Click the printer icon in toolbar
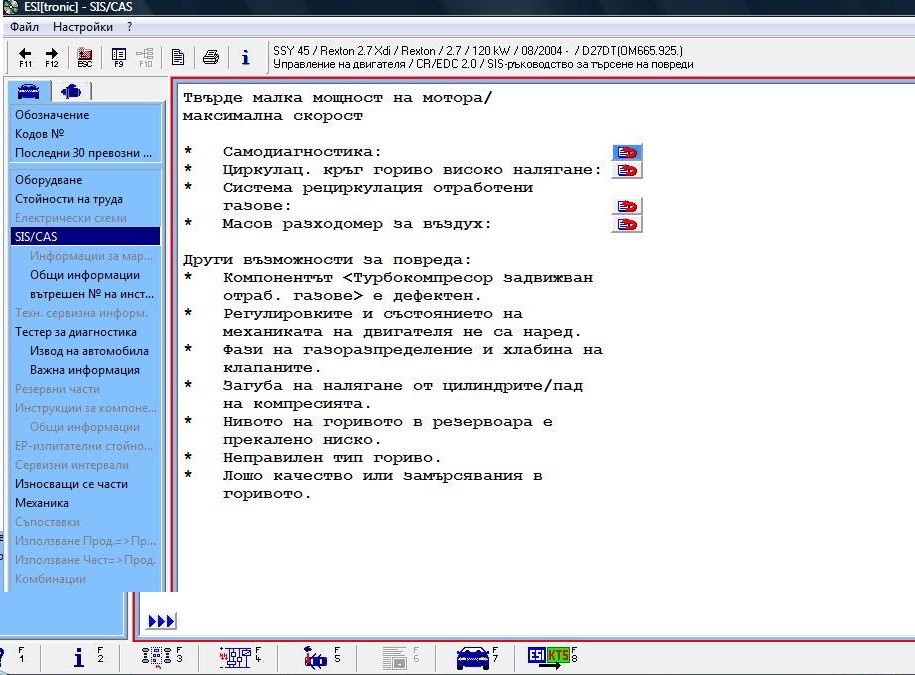 (x=211, y=57)
